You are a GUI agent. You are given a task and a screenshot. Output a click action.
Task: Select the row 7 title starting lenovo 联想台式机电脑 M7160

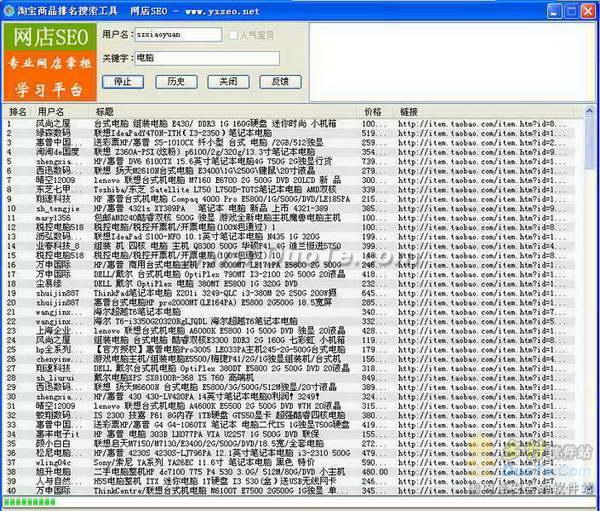pyautogui.click(x=217, y=180)
